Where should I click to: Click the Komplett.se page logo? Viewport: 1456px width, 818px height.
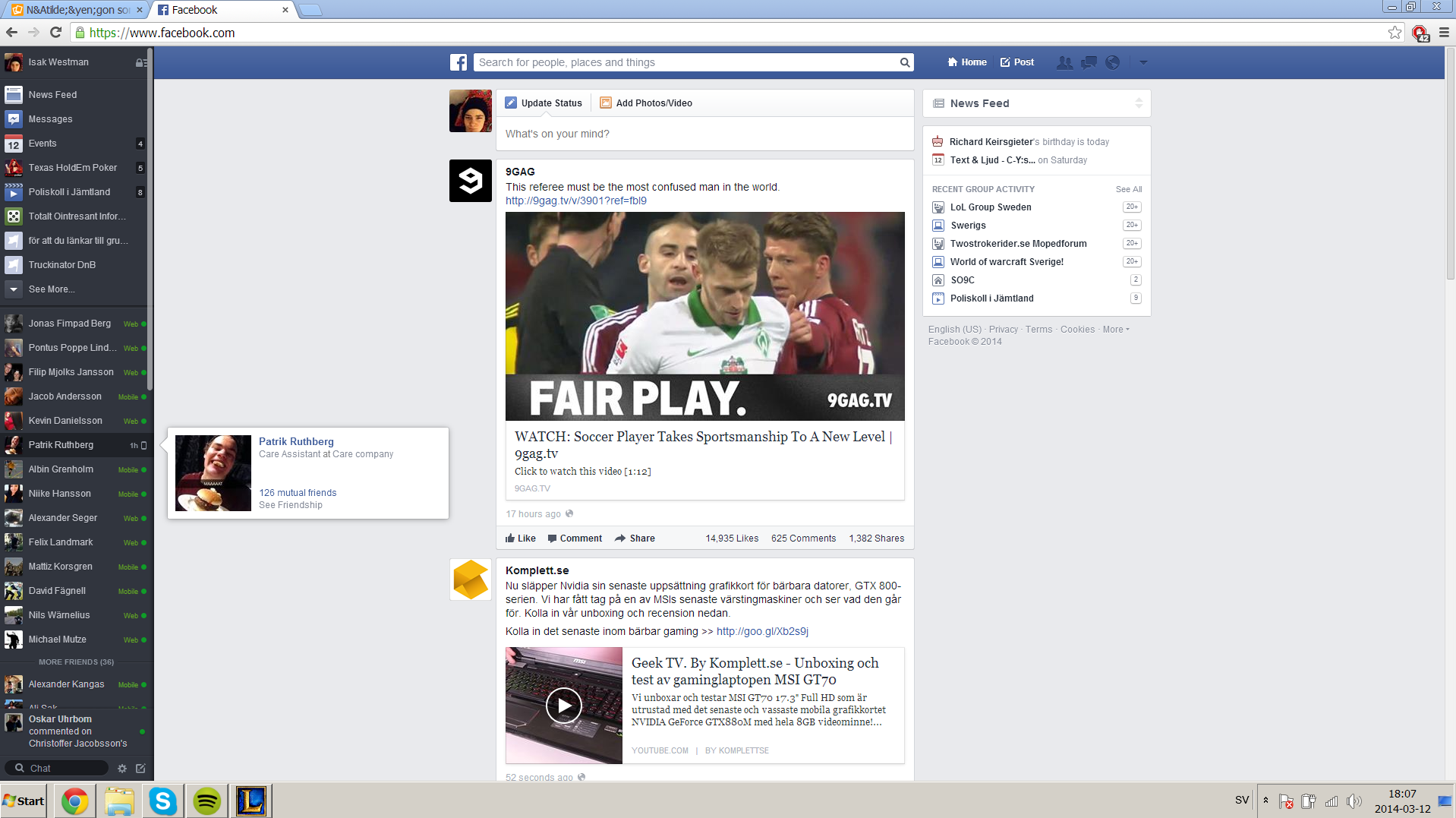click(471, 580)
